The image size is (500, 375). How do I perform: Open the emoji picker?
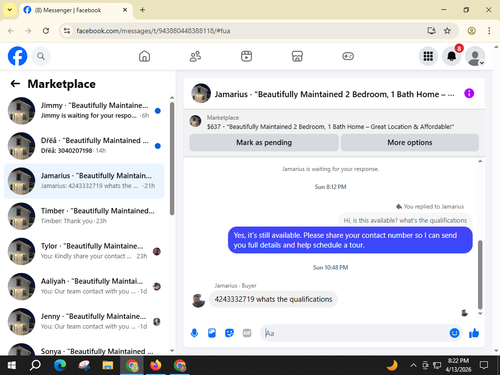click(454, 333)
